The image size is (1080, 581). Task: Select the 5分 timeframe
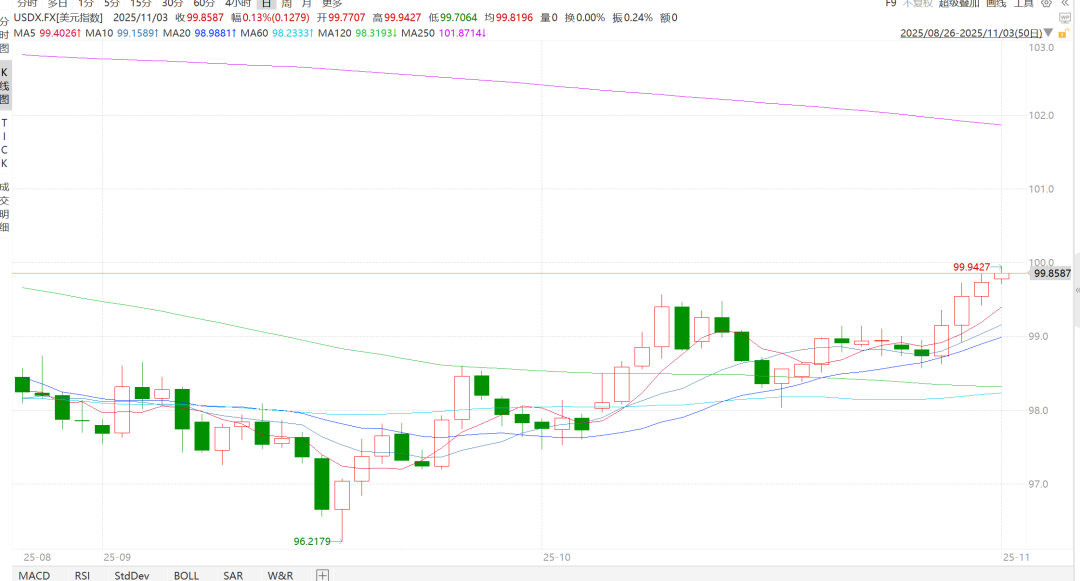[x=112, y=3]
